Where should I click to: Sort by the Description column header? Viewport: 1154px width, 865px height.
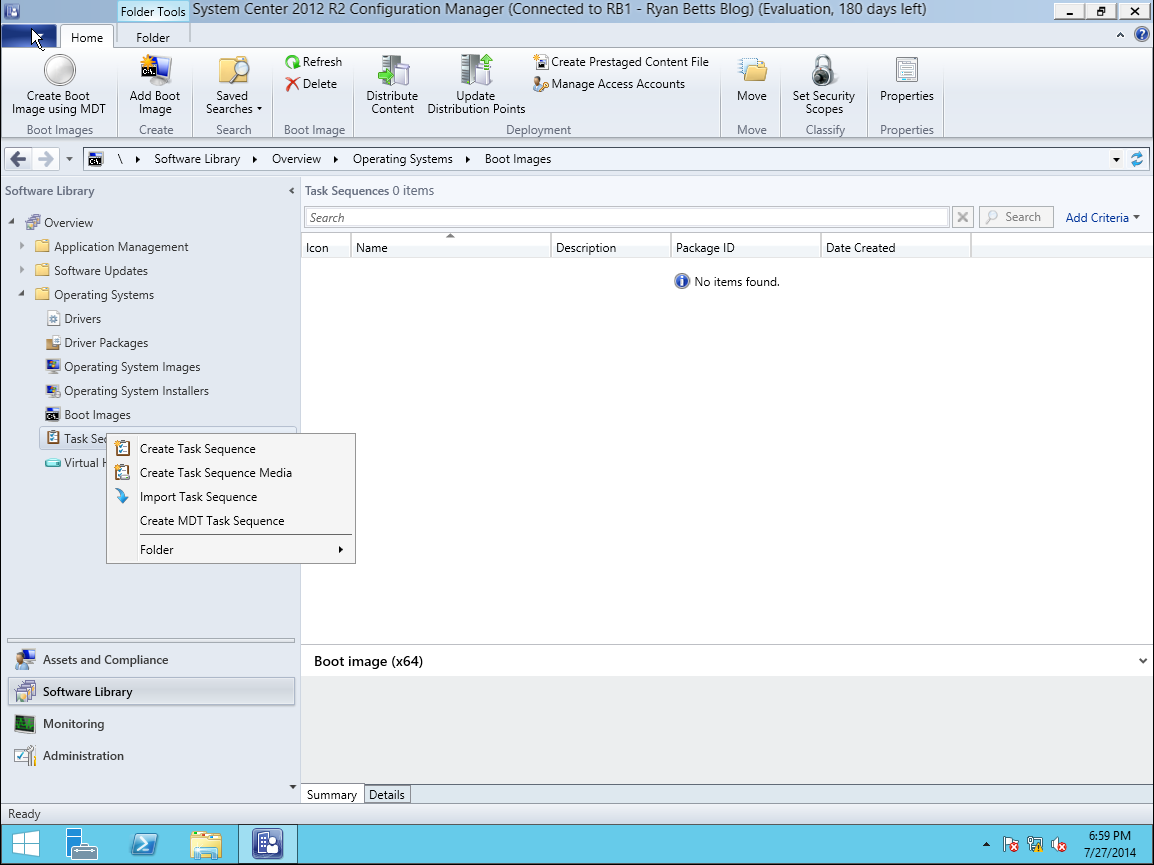click(x=611, y=247)
